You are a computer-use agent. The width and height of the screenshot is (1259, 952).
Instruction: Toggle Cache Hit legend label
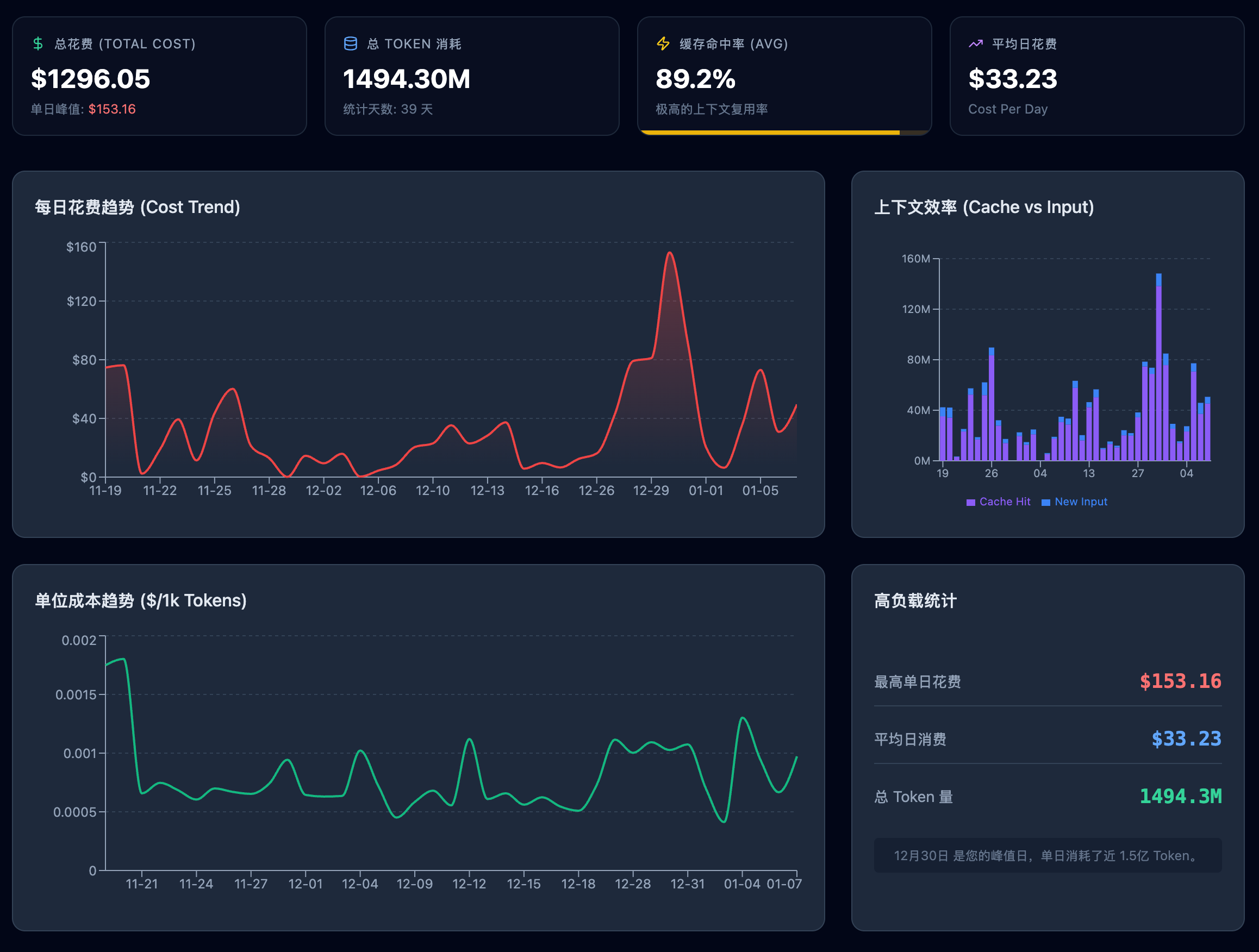[x=1005, y=502]
